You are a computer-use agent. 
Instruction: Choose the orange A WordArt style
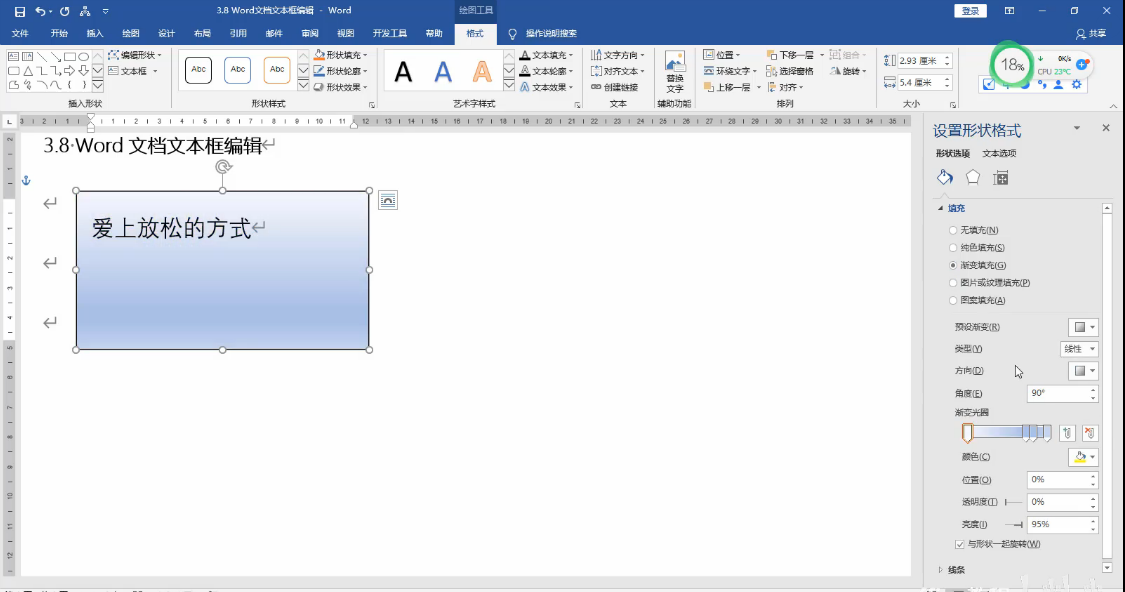(482, 71)
